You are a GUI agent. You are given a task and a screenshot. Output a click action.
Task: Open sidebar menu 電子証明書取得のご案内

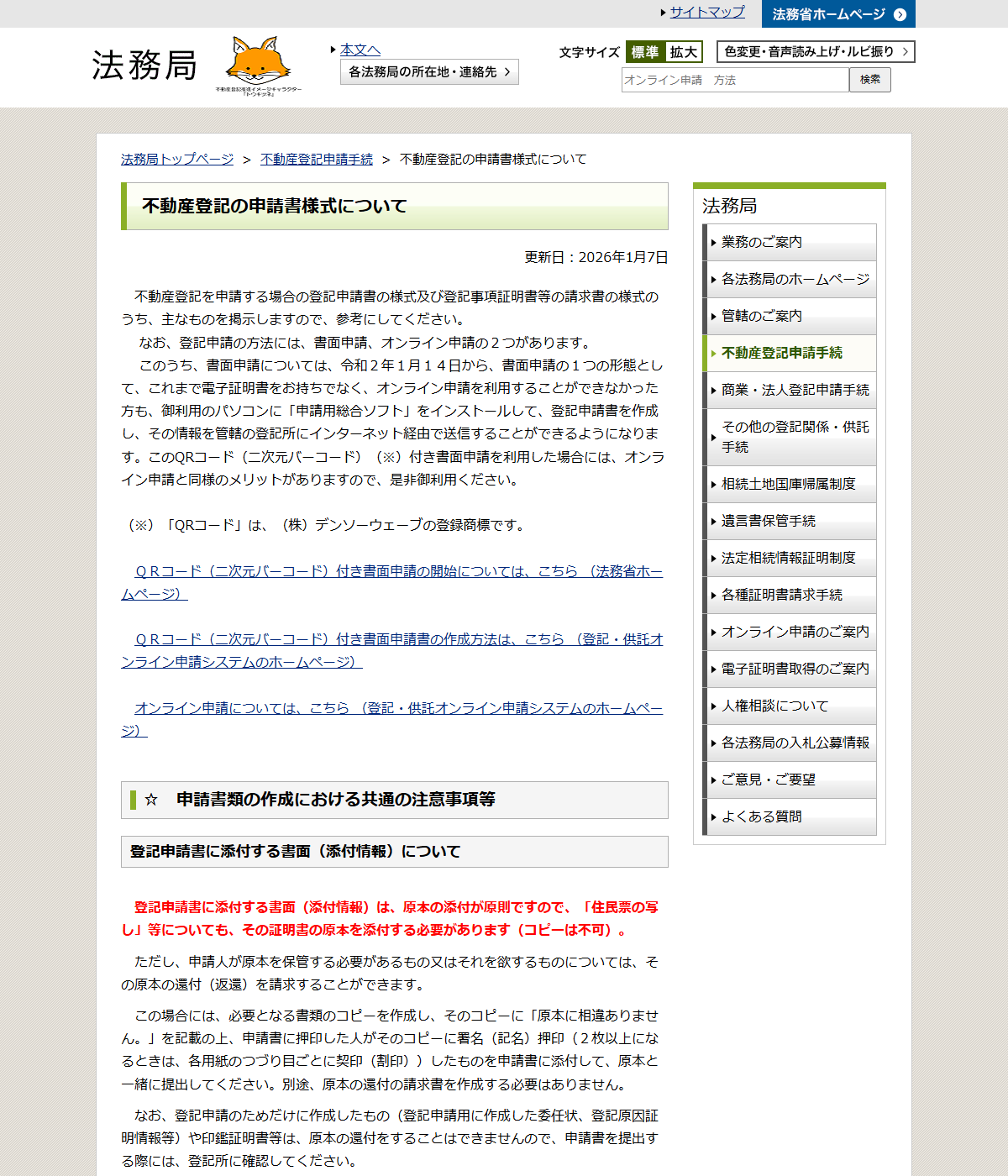(x=790, y=669)
